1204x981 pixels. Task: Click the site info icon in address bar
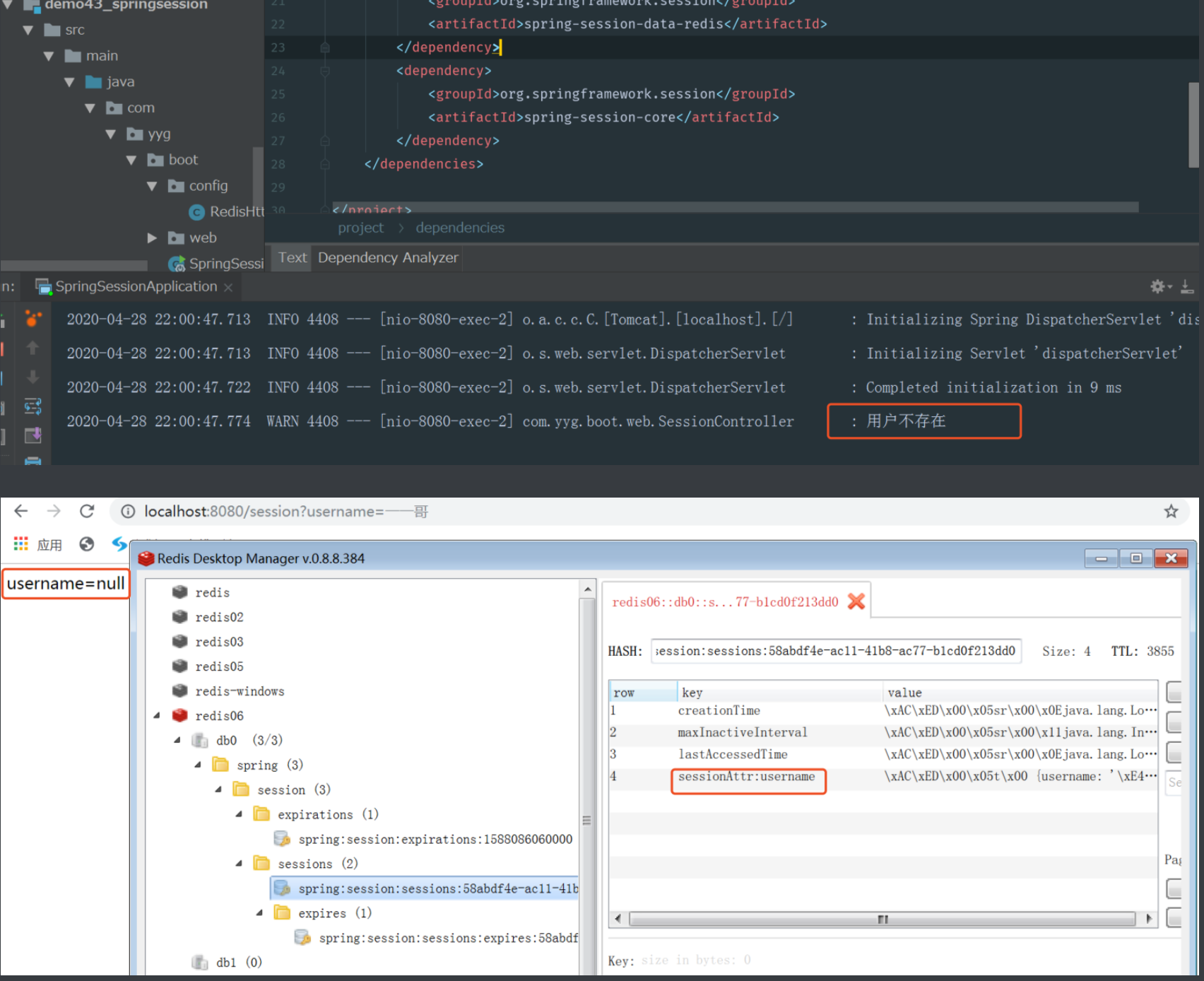(128, 512)
